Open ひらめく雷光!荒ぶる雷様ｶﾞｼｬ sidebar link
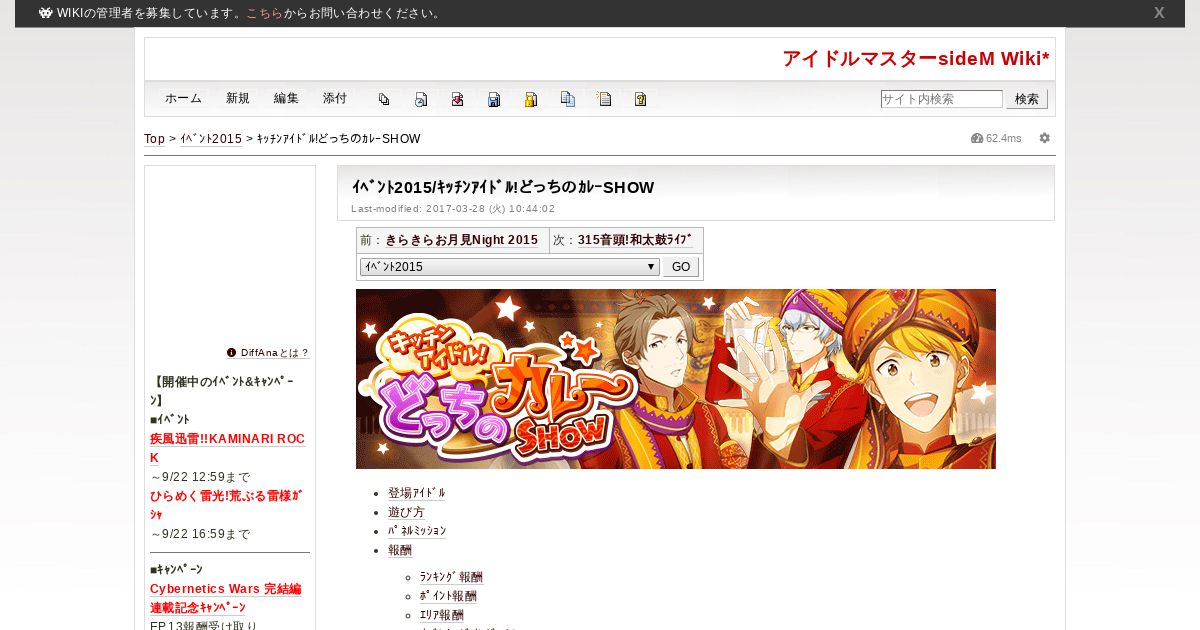1200x630 pixels. [226, 505]
